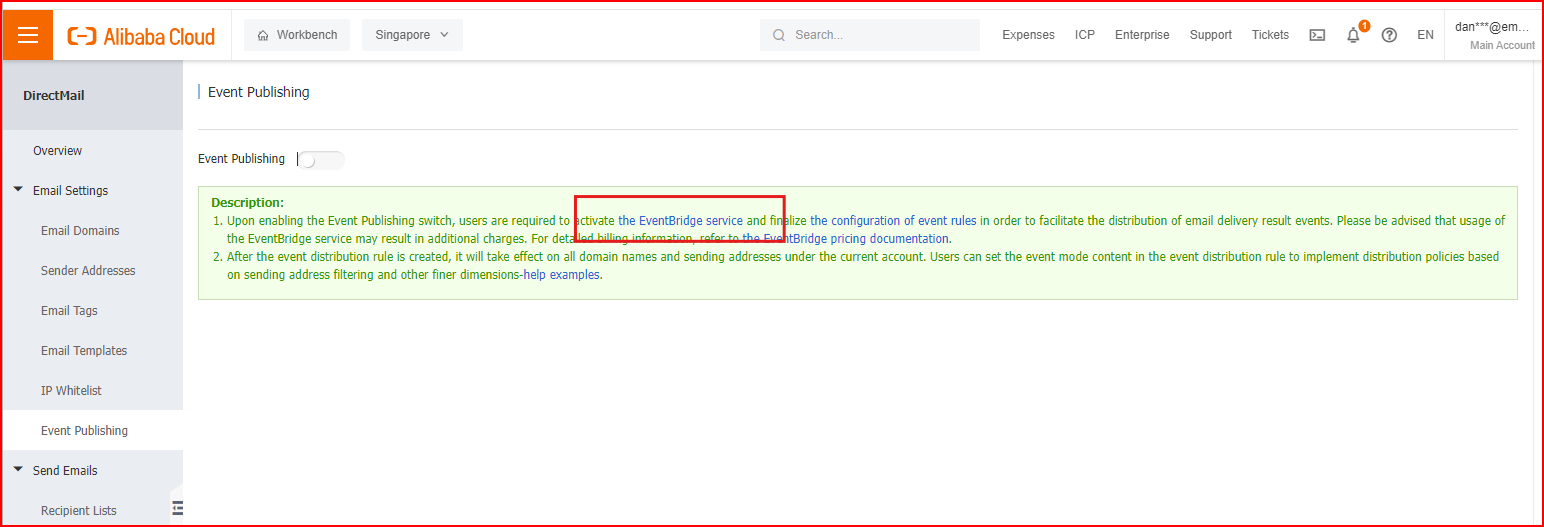Click the Alibaba Cloud logo
The image size is (1544, 527).
point(141,36)
